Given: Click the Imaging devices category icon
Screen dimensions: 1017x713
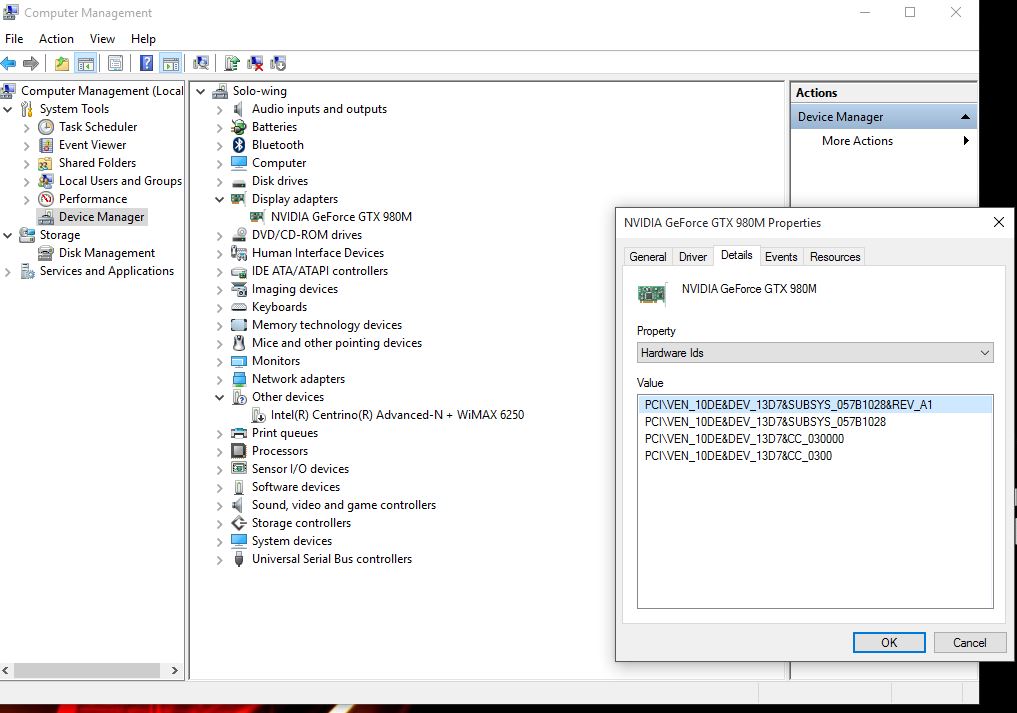Looking at the screenshot, I should pos(239,289).
